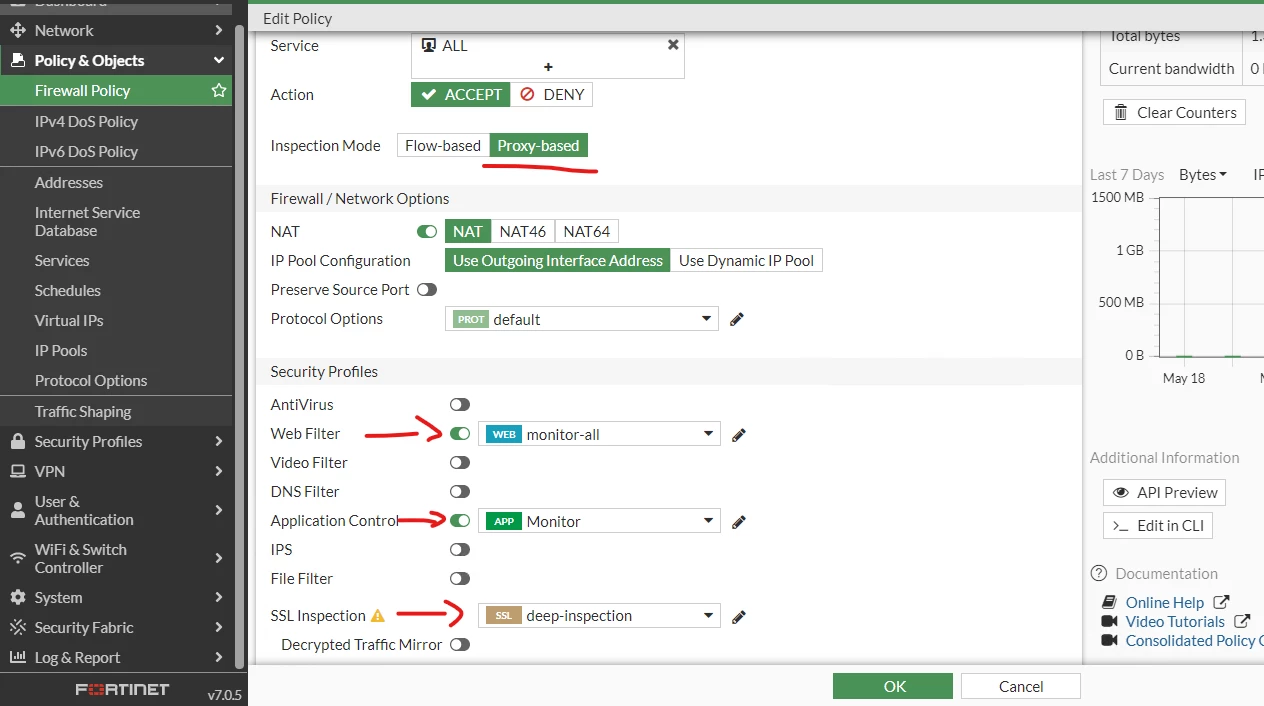Click the Security Fabric icon in sidebar

pyautogui.click(x=17, y=628)
